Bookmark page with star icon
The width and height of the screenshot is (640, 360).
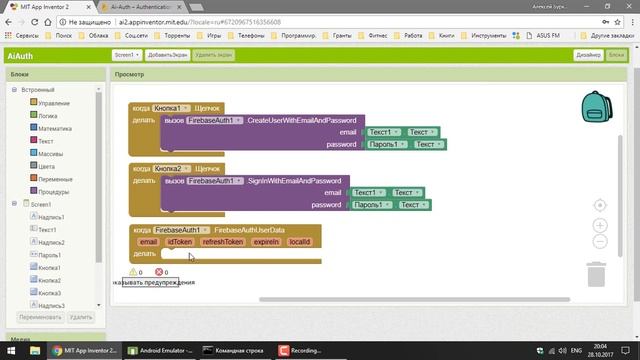618,22
